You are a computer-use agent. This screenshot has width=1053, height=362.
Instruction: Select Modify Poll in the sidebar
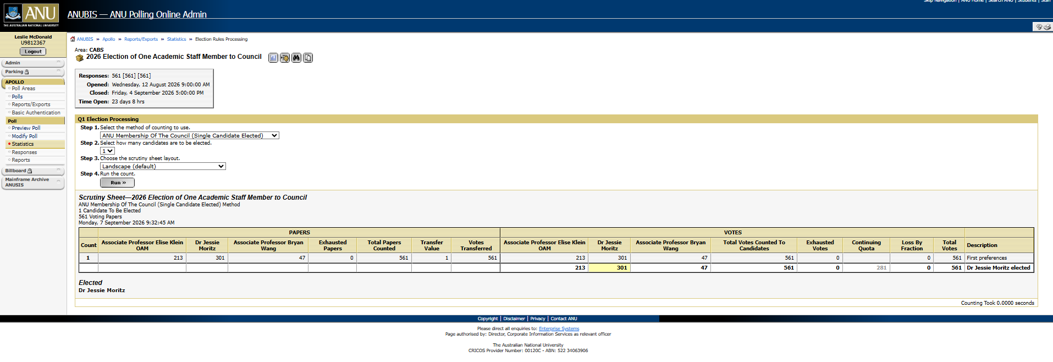coord(25,136)
